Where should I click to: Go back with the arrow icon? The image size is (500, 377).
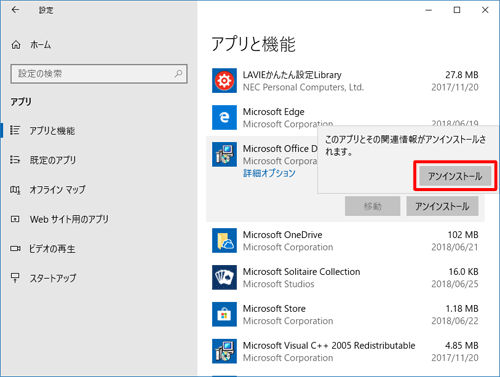pos(15,10)
